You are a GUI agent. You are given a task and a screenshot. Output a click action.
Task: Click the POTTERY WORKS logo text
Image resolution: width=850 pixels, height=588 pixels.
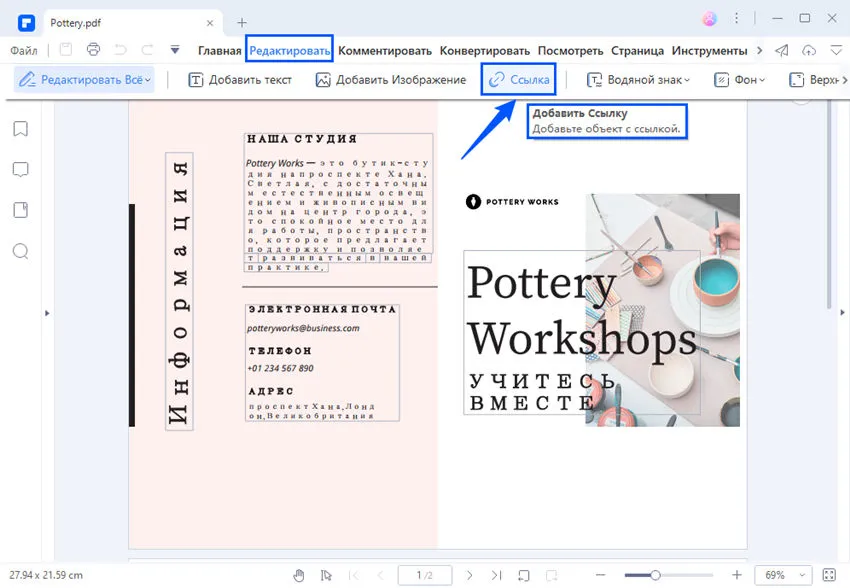pos(522,202)
